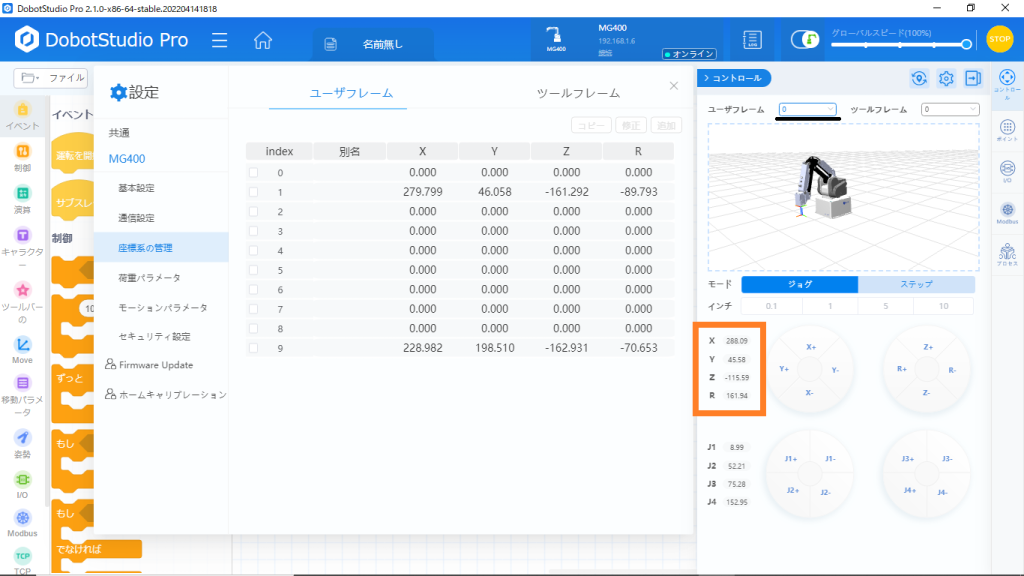
Task: Check the box for index 5 row
Action: coord(253,270)
